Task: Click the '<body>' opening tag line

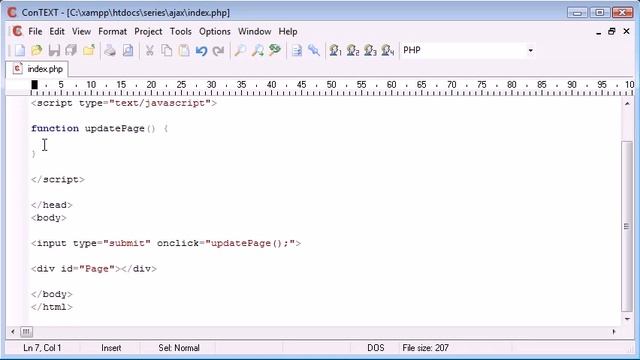Action: point(49,218)
